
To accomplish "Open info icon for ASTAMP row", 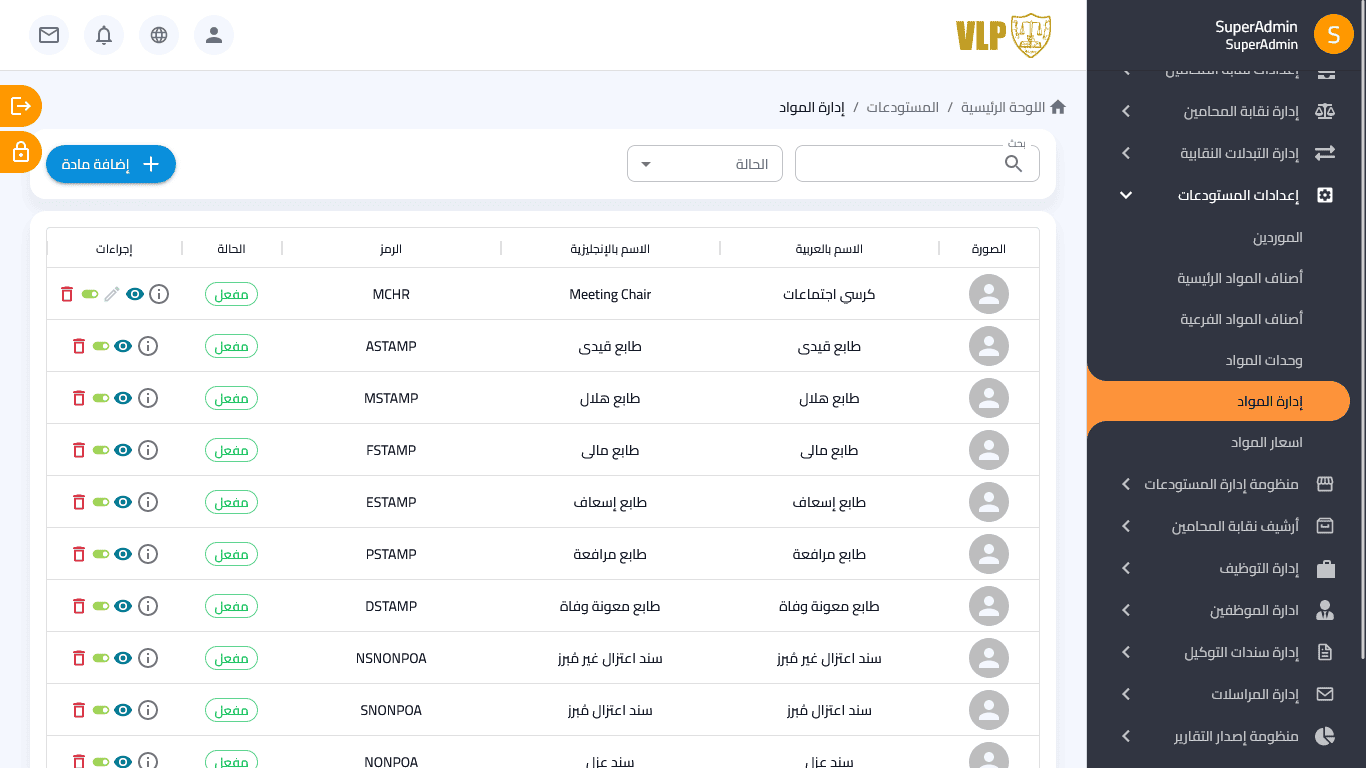I will [148, 346].
